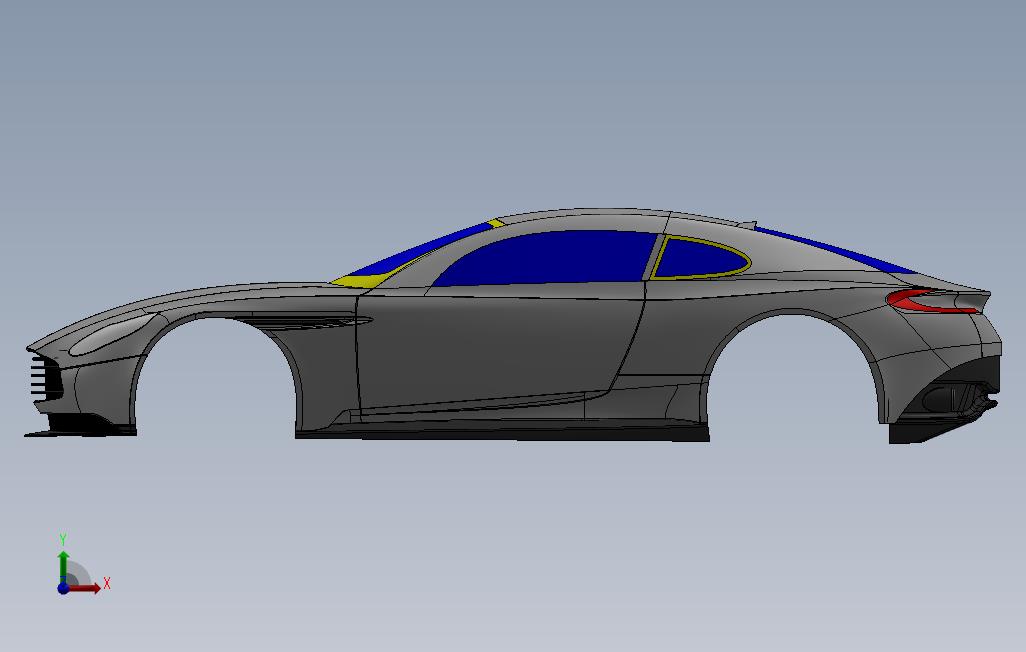This screenshot has width=1026, height=652.
Task: Select the front fender side vent
Action: 308,321
